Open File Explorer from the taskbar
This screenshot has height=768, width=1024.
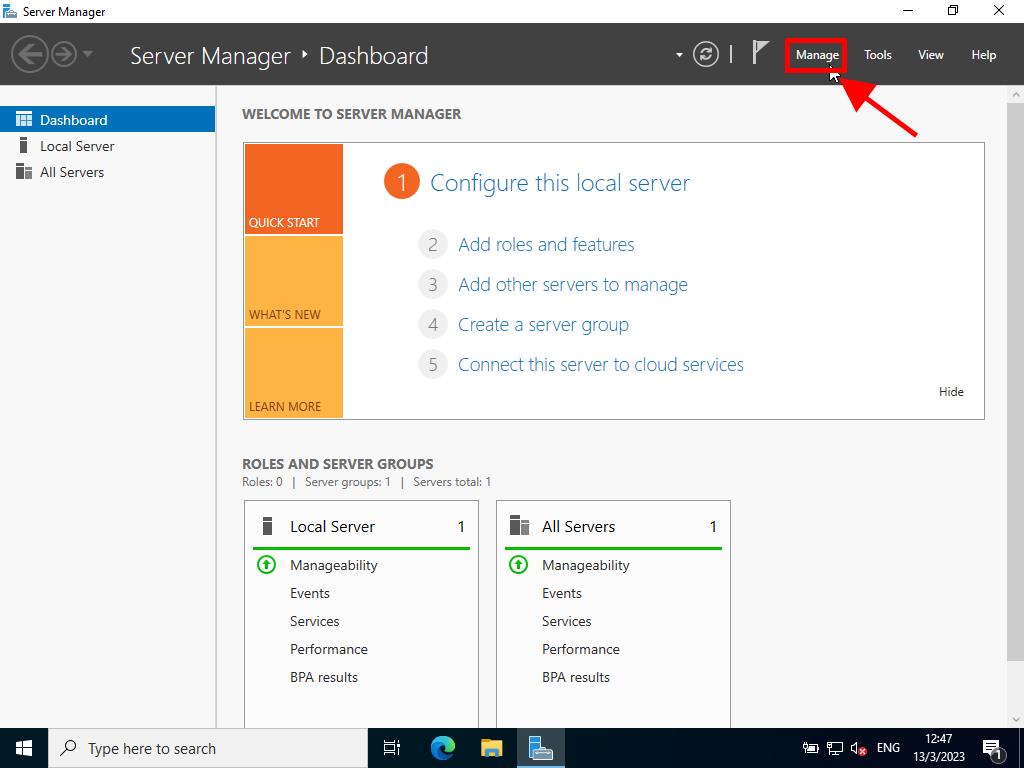491,748
